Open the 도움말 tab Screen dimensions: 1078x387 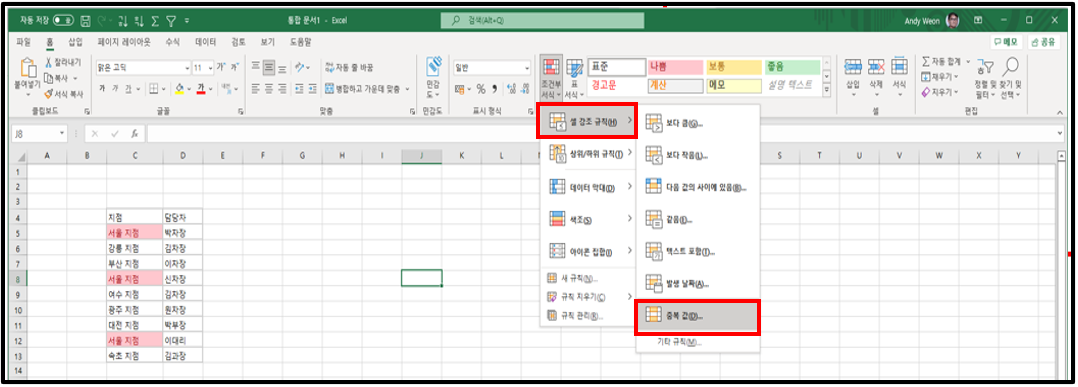[x=300, y=42]
